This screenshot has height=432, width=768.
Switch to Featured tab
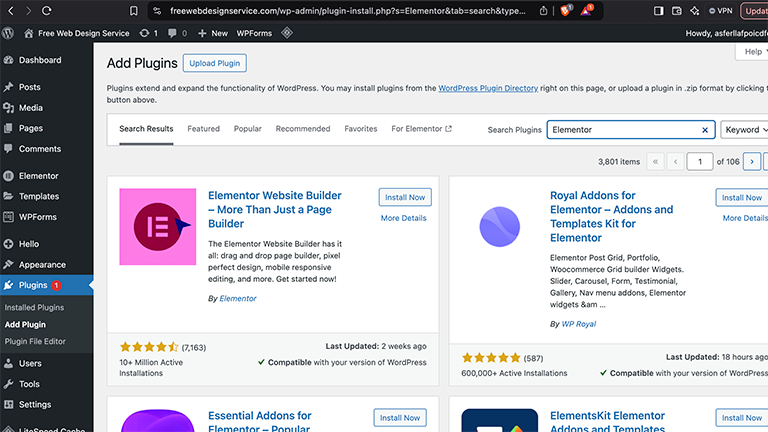tap(203, 129)
